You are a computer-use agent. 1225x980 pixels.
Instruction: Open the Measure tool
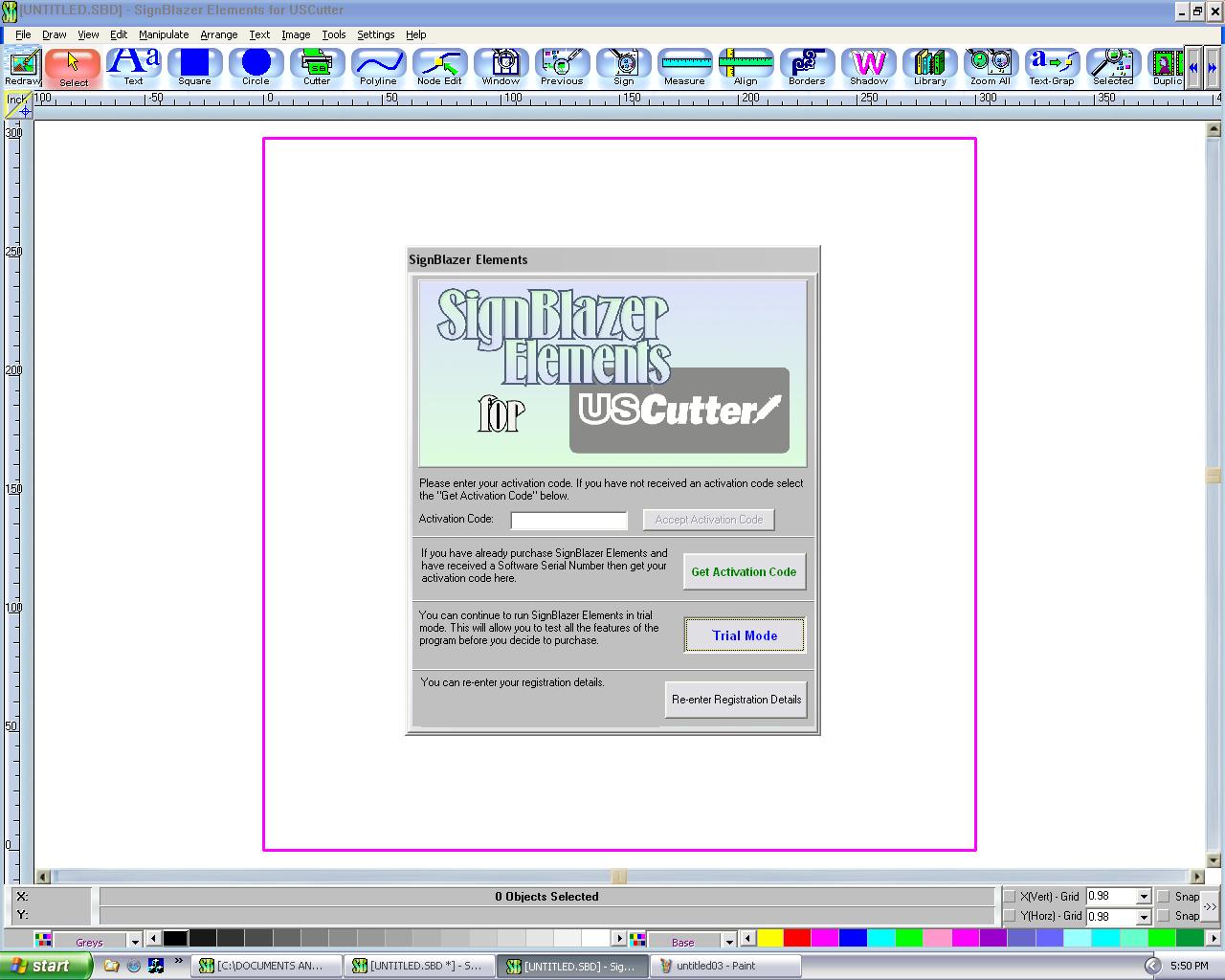(684, 64)
